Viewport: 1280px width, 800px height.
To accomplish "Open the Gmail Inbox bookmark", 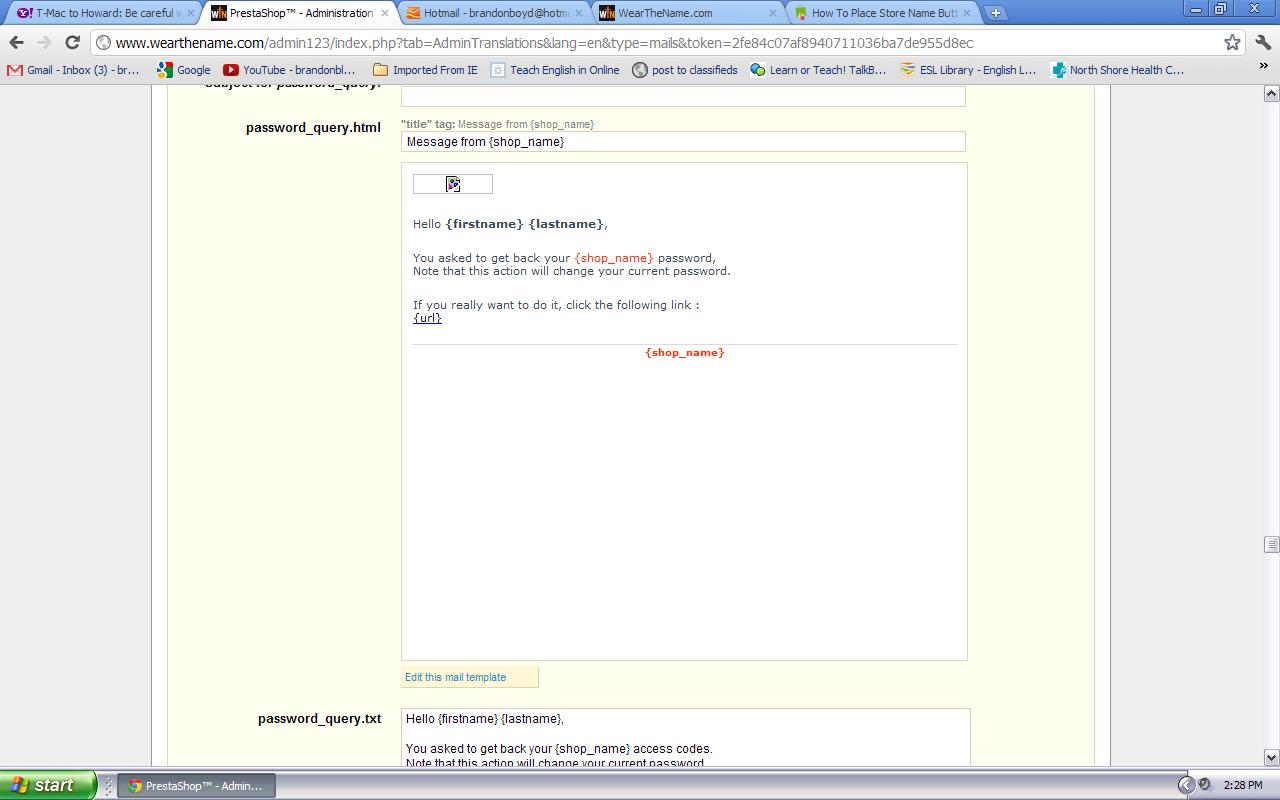I will (73, 70).
